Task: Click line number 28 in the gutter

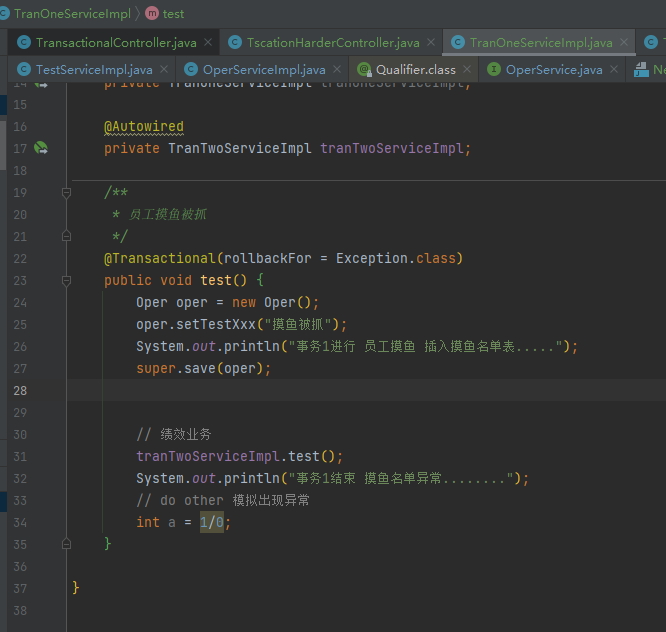Action: click(x=20, y=390)
